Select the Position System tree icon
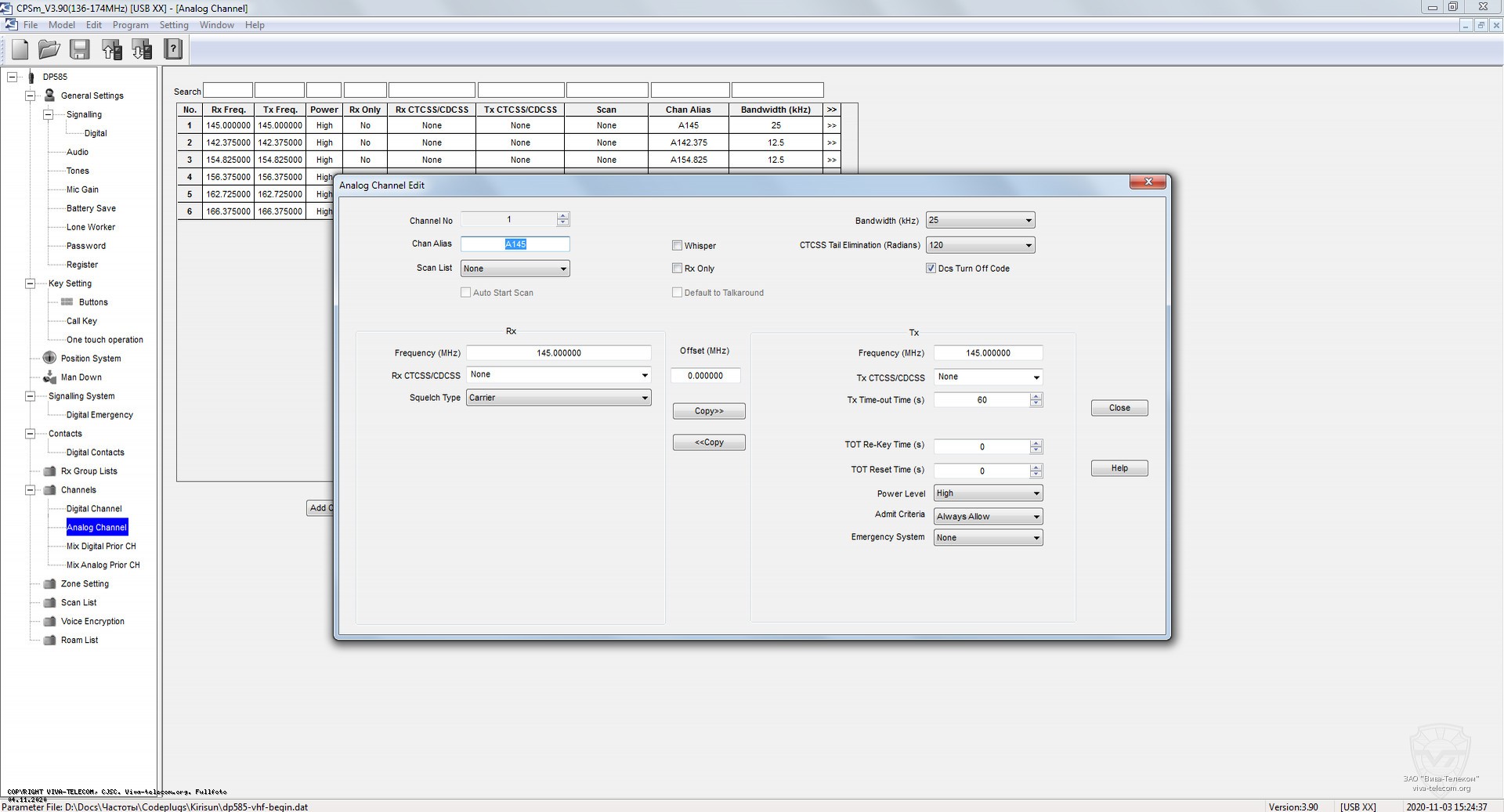The image size is (1504, 812). point(49,358)
